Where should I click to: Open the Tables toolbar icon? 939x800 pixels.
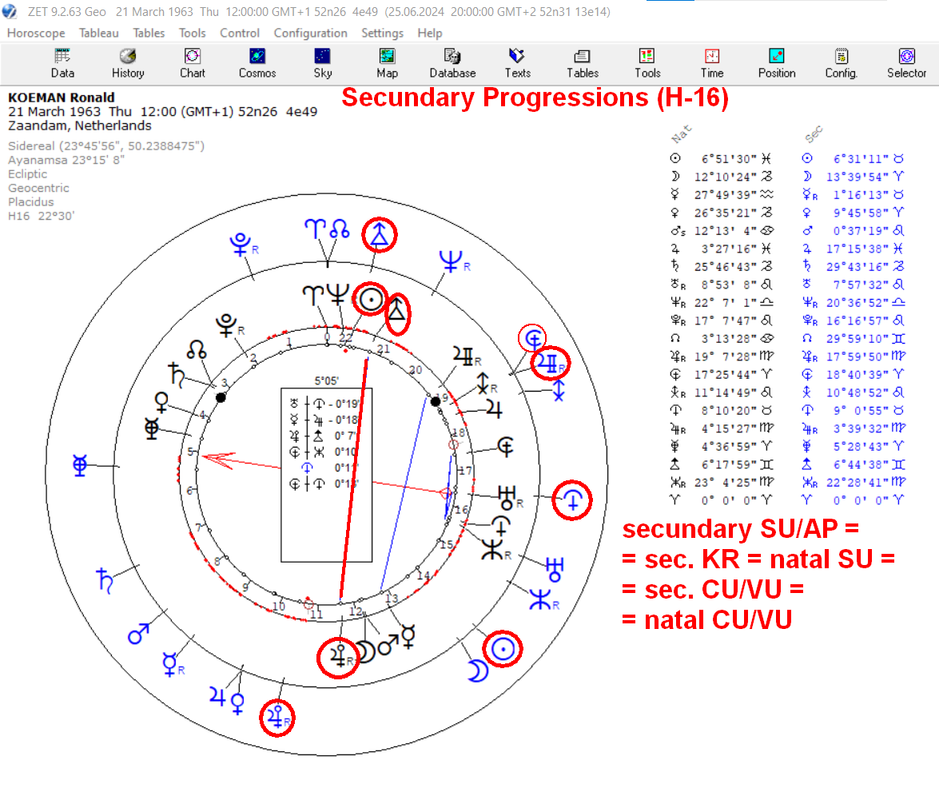click(x=582, y=63)
